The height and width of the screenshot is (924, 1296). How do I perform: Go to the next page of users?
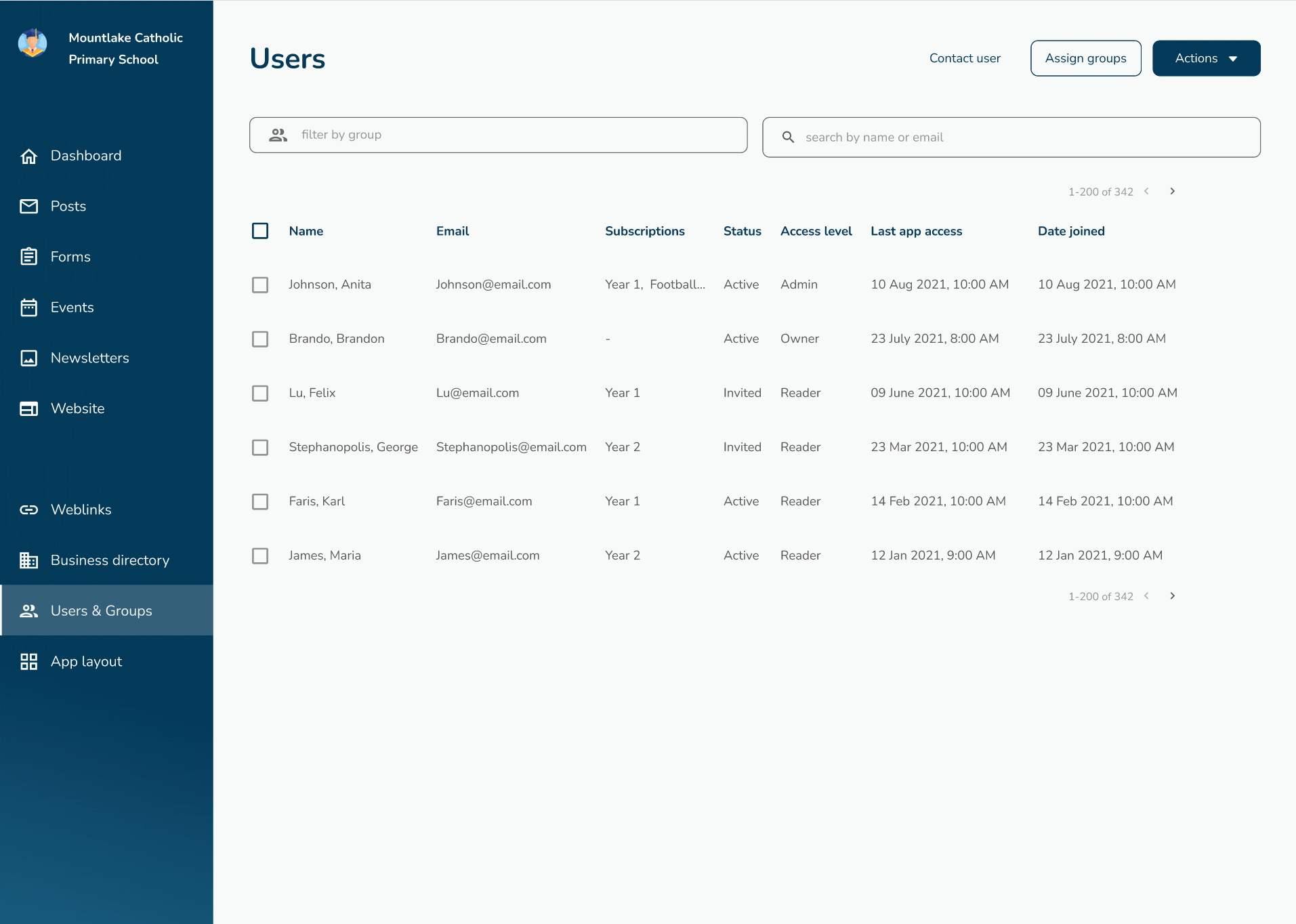pyautogui.click(x=1172, y=192)
